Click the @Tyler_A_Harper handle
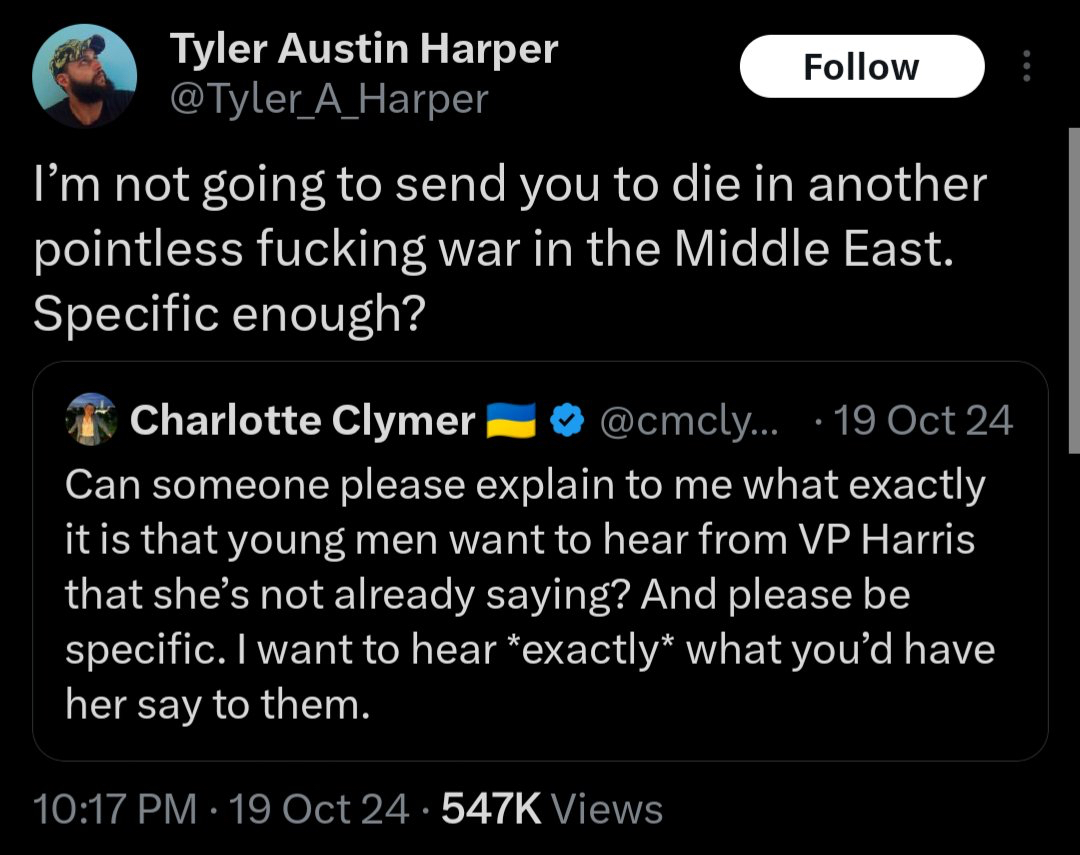Screen dimensions: 1080x855 tap(329, 98)
